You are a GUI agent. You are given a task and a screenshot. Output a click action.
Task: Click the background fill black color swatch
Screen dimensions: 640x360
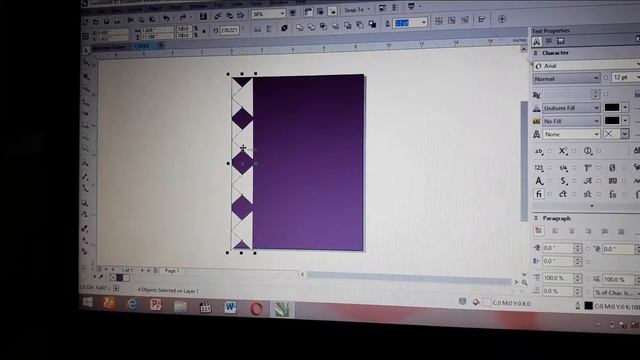point(611,120)
